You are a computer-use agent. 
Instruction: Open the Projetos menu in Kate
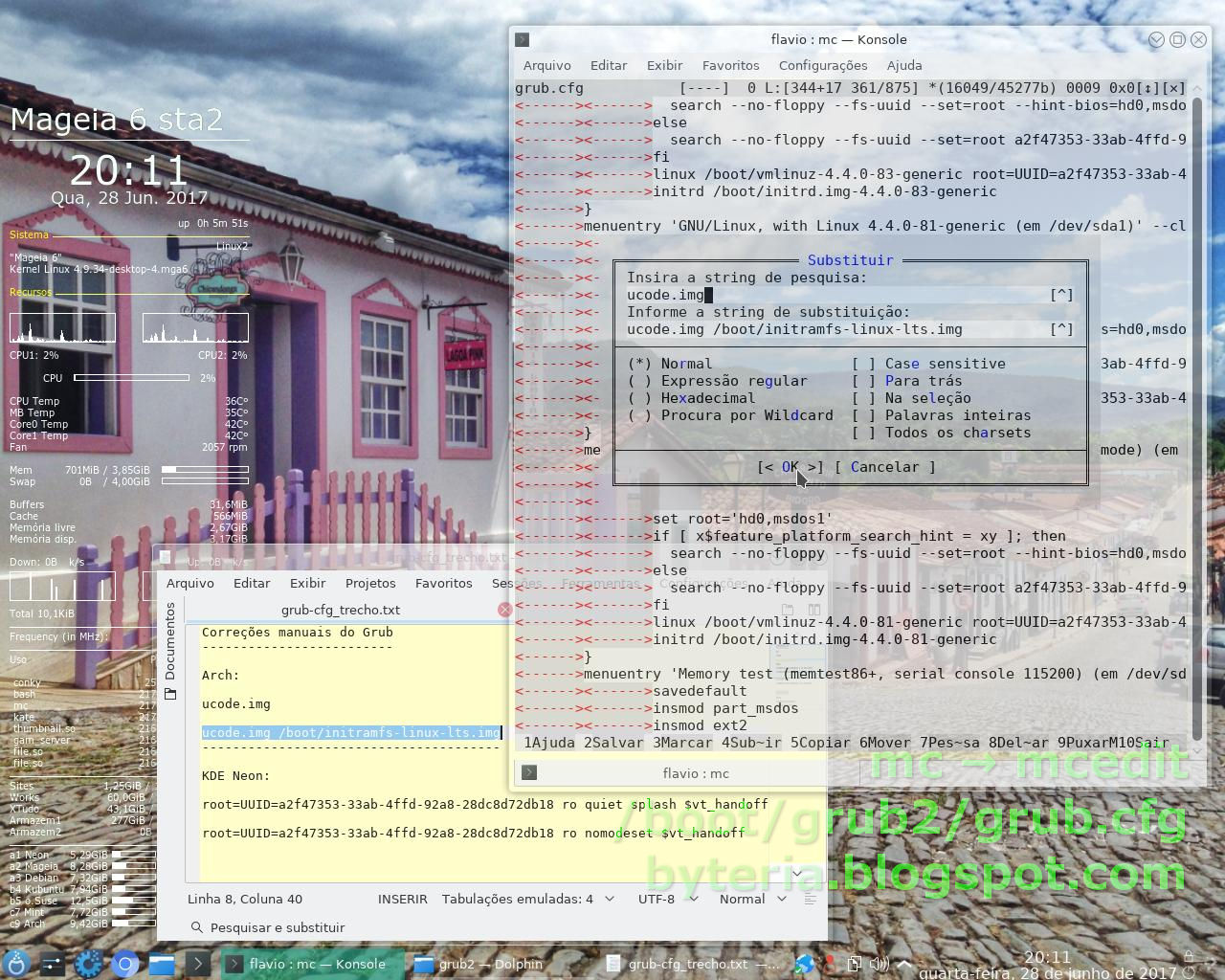coord(369,583)
